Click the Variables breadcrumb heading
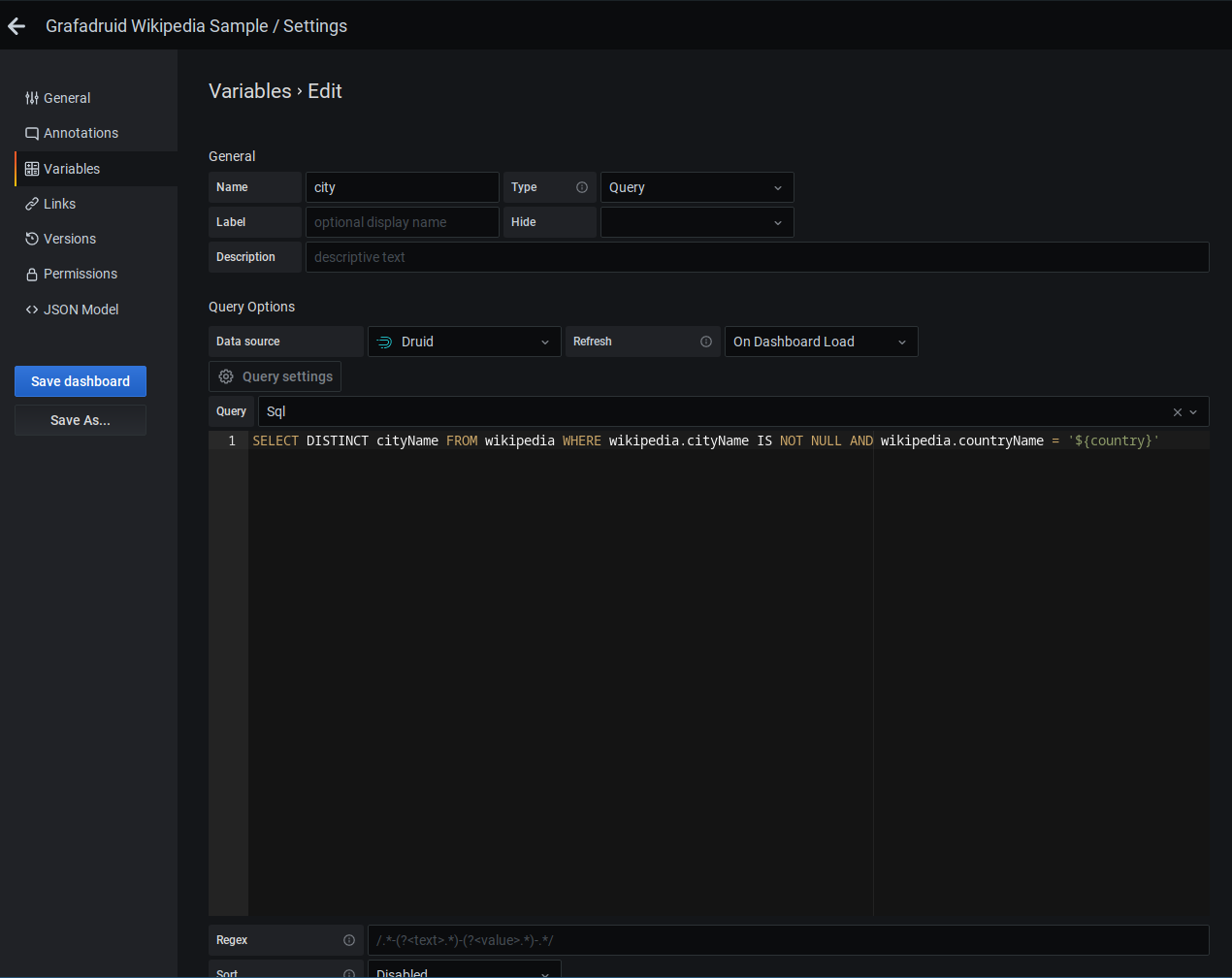Screen dimensions: 1232x978 click(250, 91)
